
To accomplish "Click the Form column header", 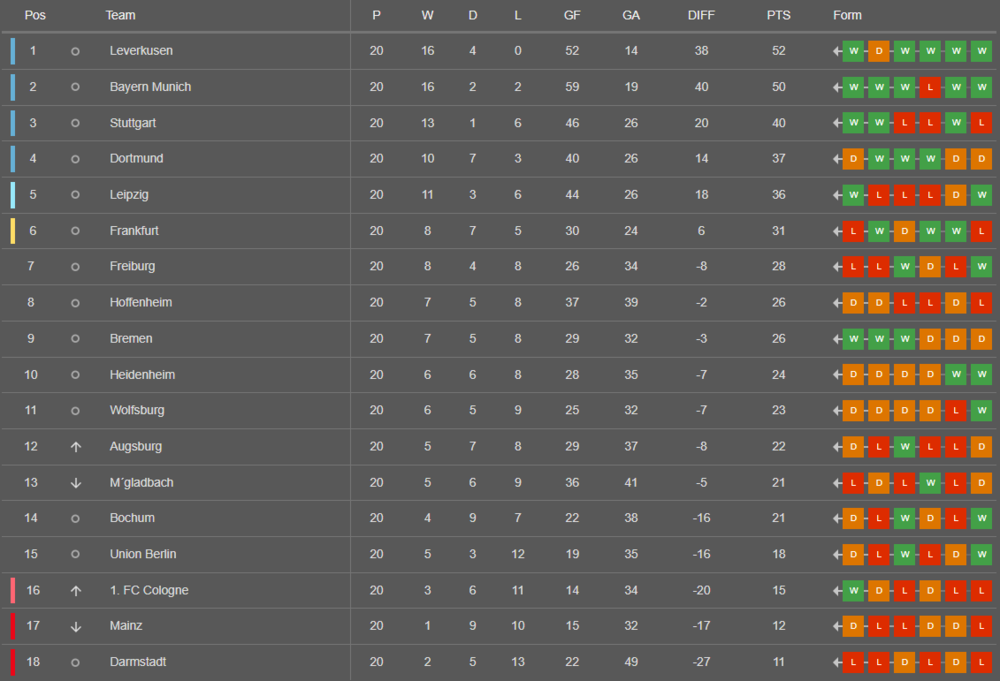I will point(847,15).
